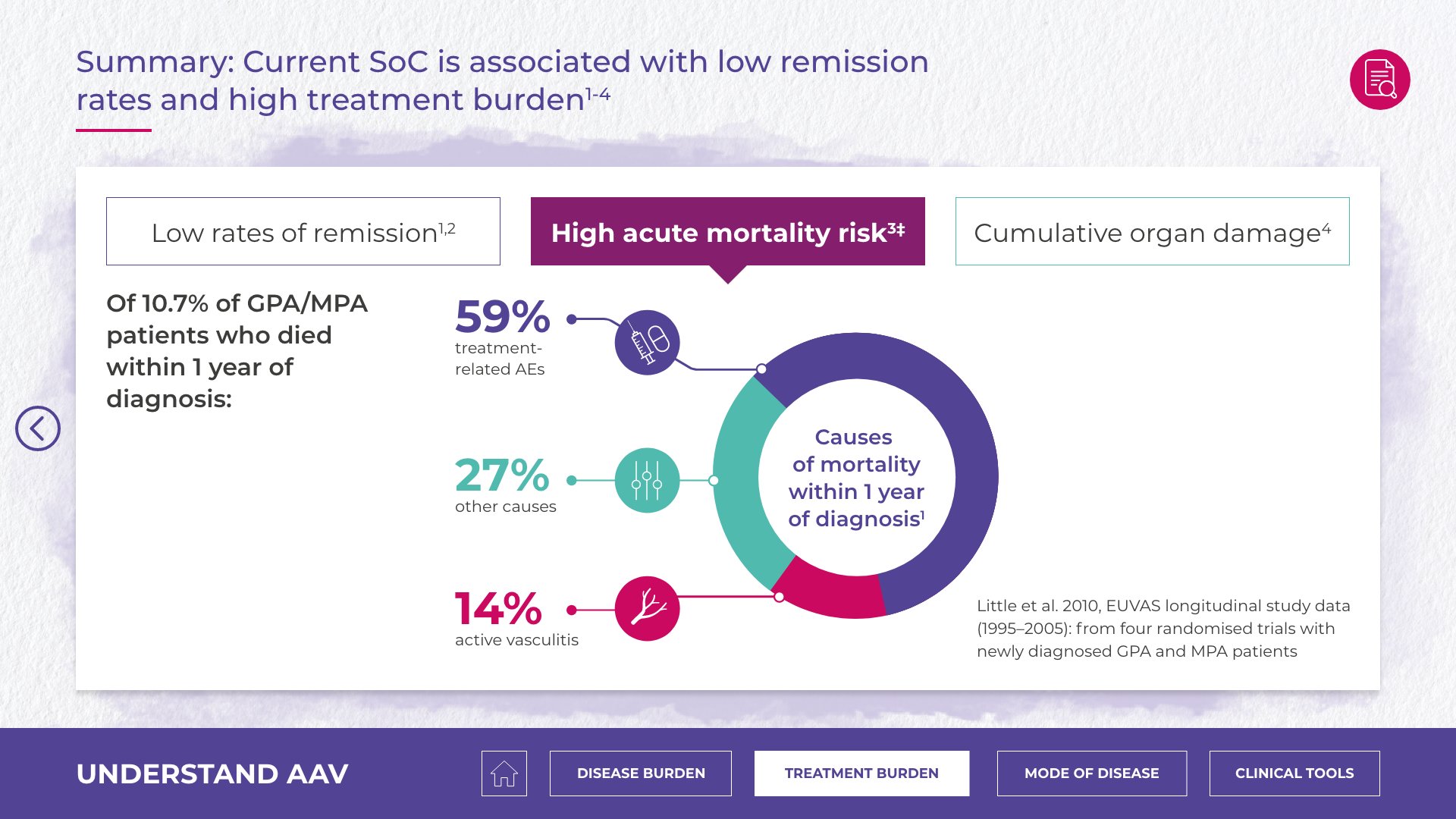Switch to the Cumulative organ damage tab

1152,231
